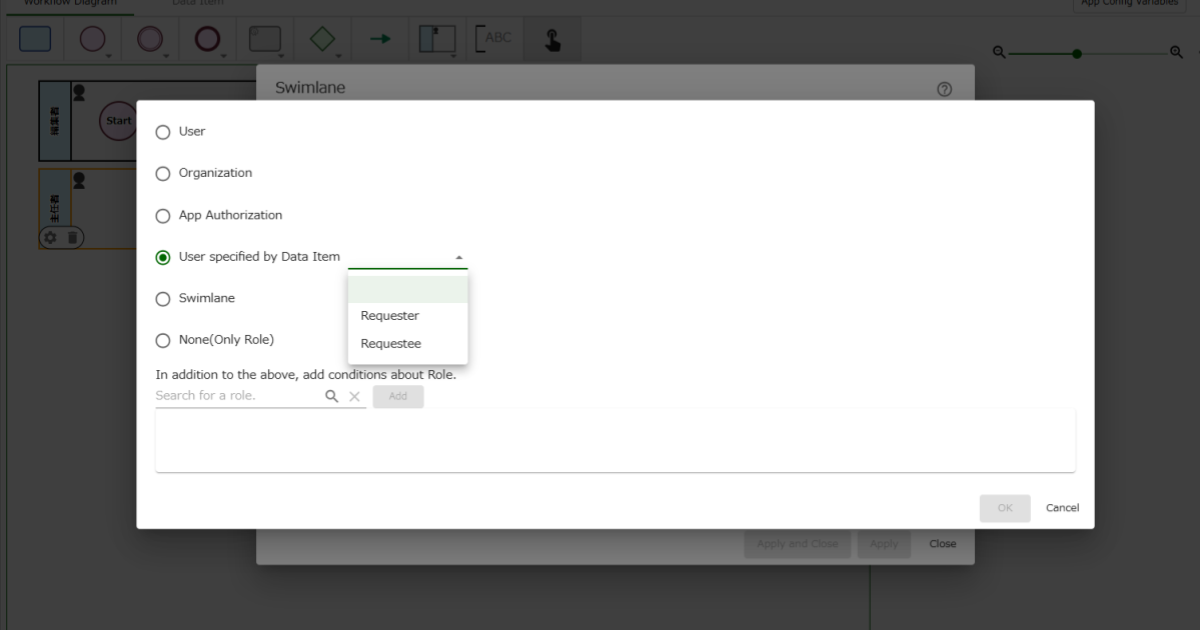Click Apply and Close in Swimlane dialog
The height and width of the screenshot is (630, 1200).
(x=797, y=544)
